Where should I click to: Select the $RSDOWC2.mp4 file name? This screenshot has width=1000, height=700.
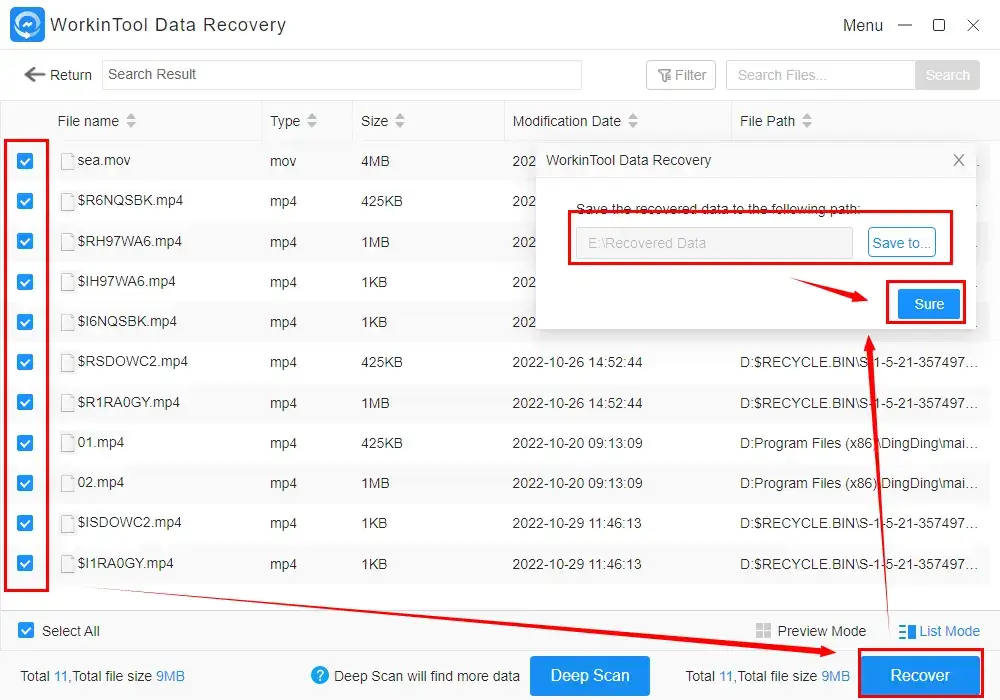click(x=133, y=361)
